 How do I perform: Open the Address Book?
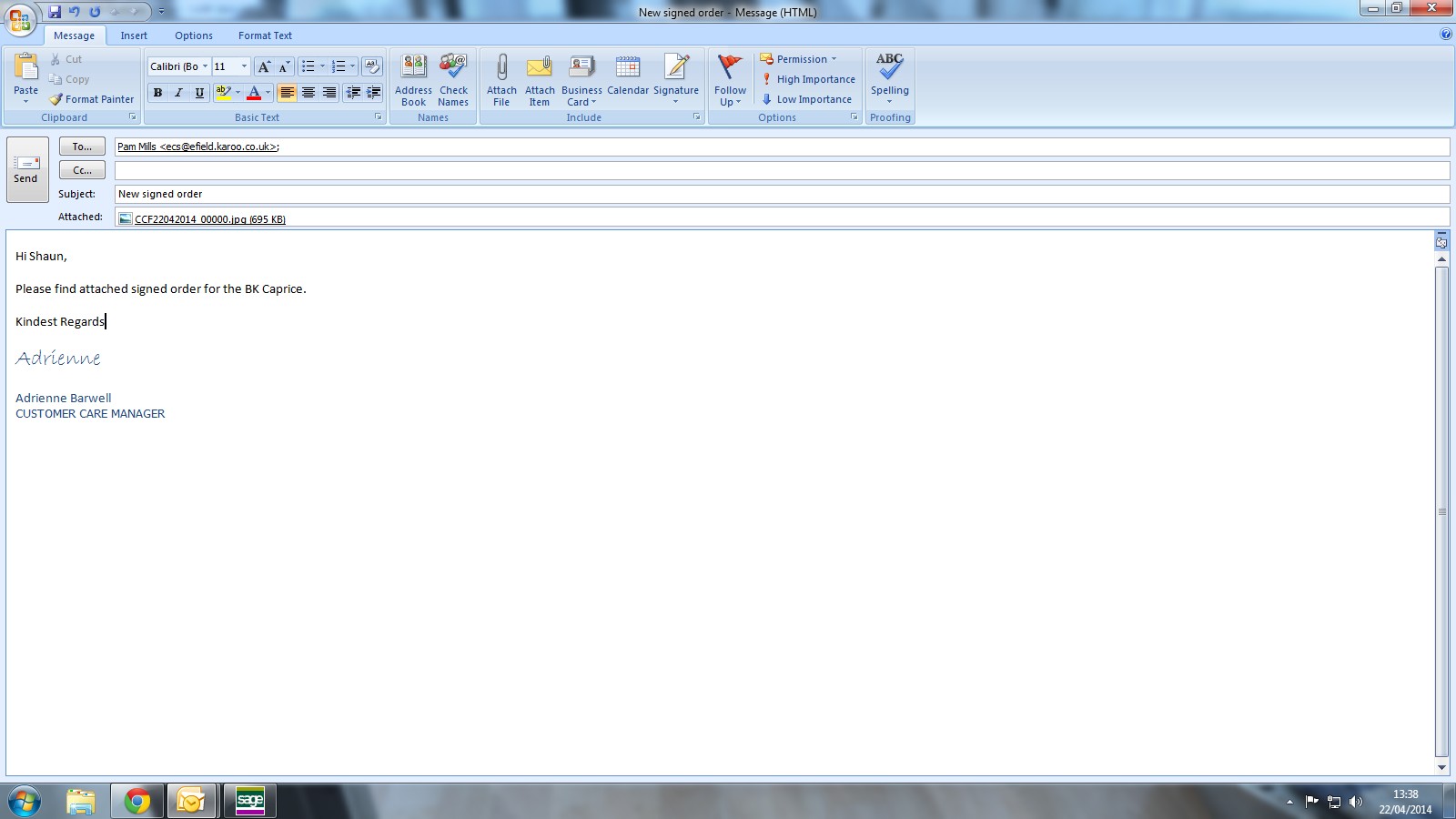413,67
